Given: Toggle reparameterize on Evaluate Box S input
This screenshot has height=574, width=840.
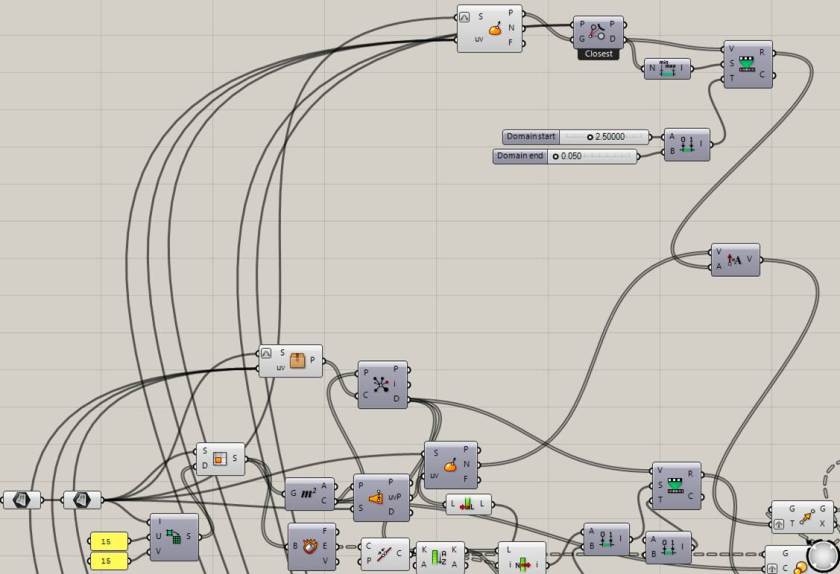Looking at the screenshot, I should click(x=266, y=353).
